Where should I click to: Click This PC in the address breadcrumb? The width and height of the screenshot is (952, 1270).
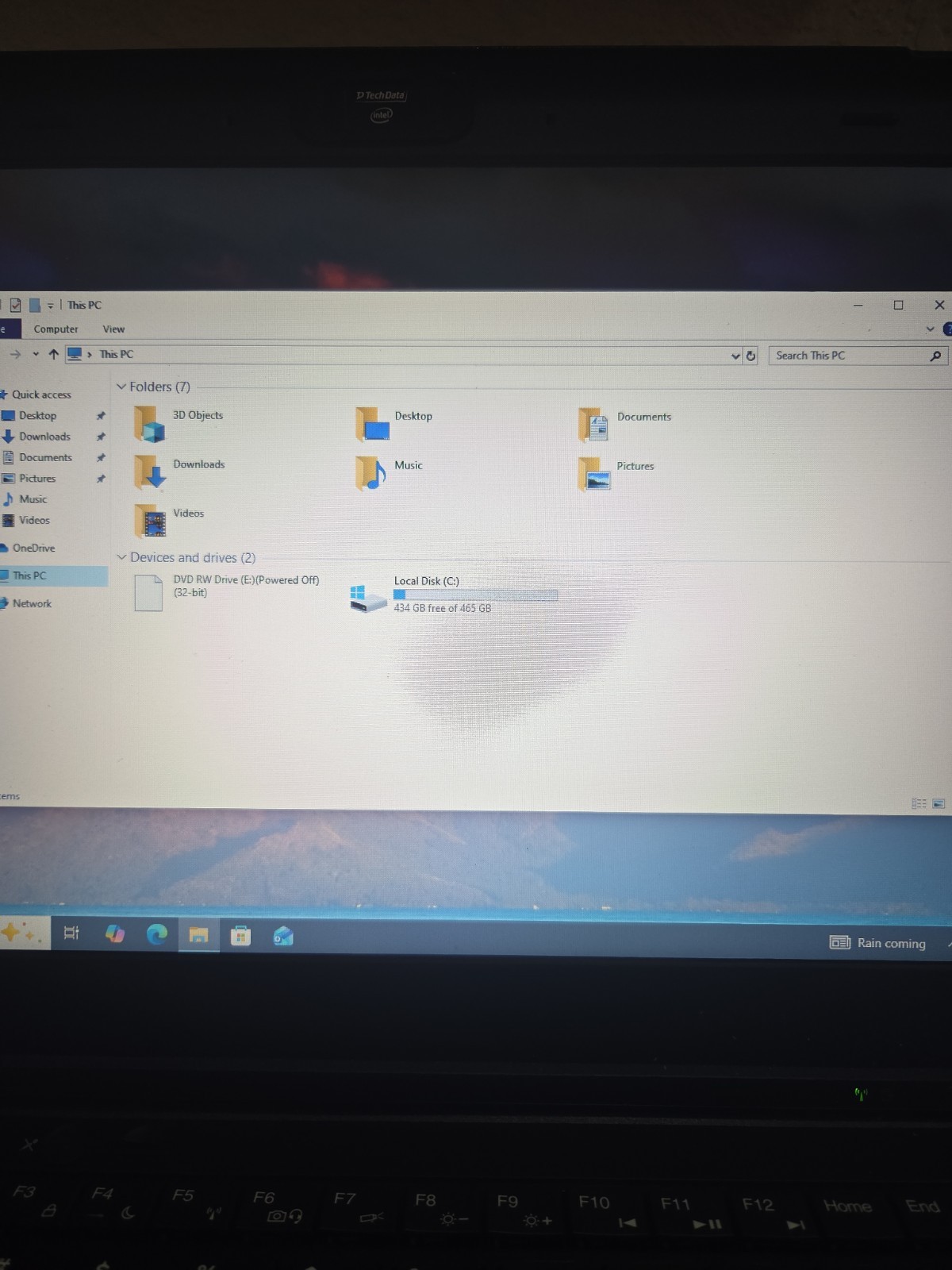click(x=117, y=354)
